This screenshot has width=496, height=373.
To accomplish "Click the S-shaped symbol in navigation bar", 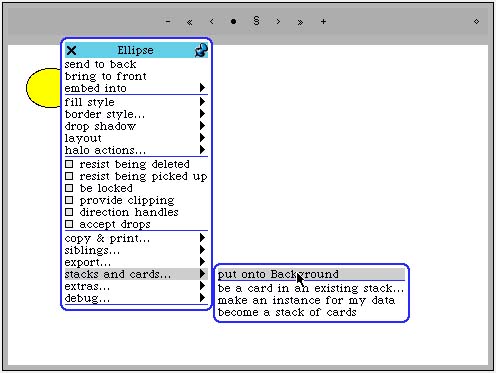I will (256, 21).
